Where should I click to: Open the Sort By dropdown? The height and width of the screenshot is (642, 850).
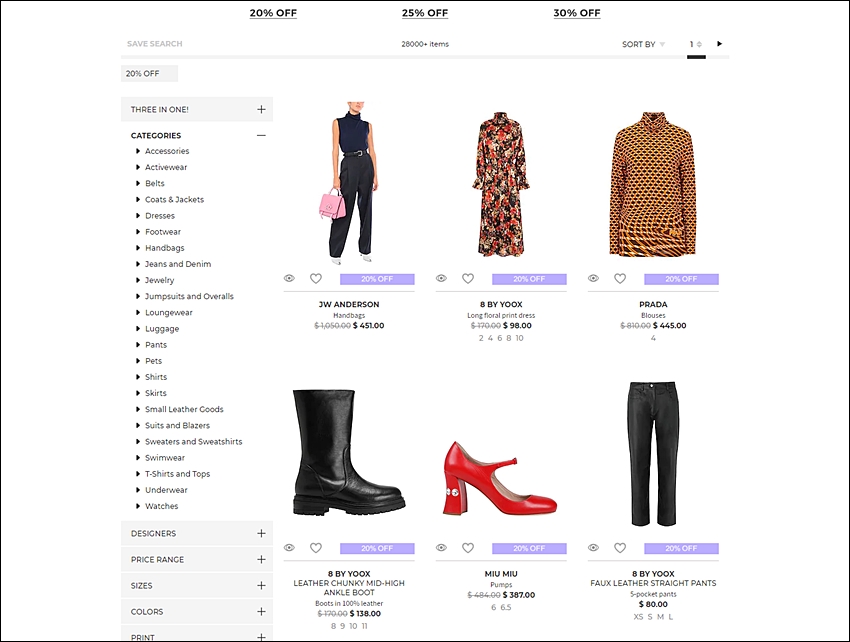[643, 44]
